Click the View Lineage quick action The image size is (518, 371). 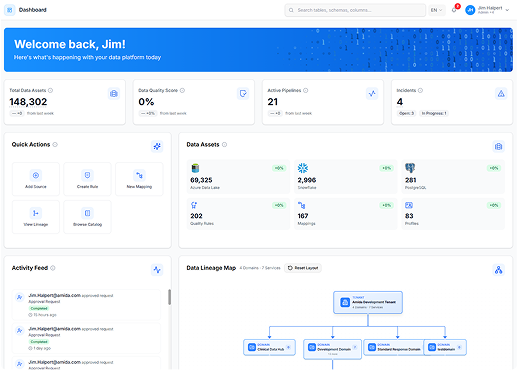click(36, 217)
